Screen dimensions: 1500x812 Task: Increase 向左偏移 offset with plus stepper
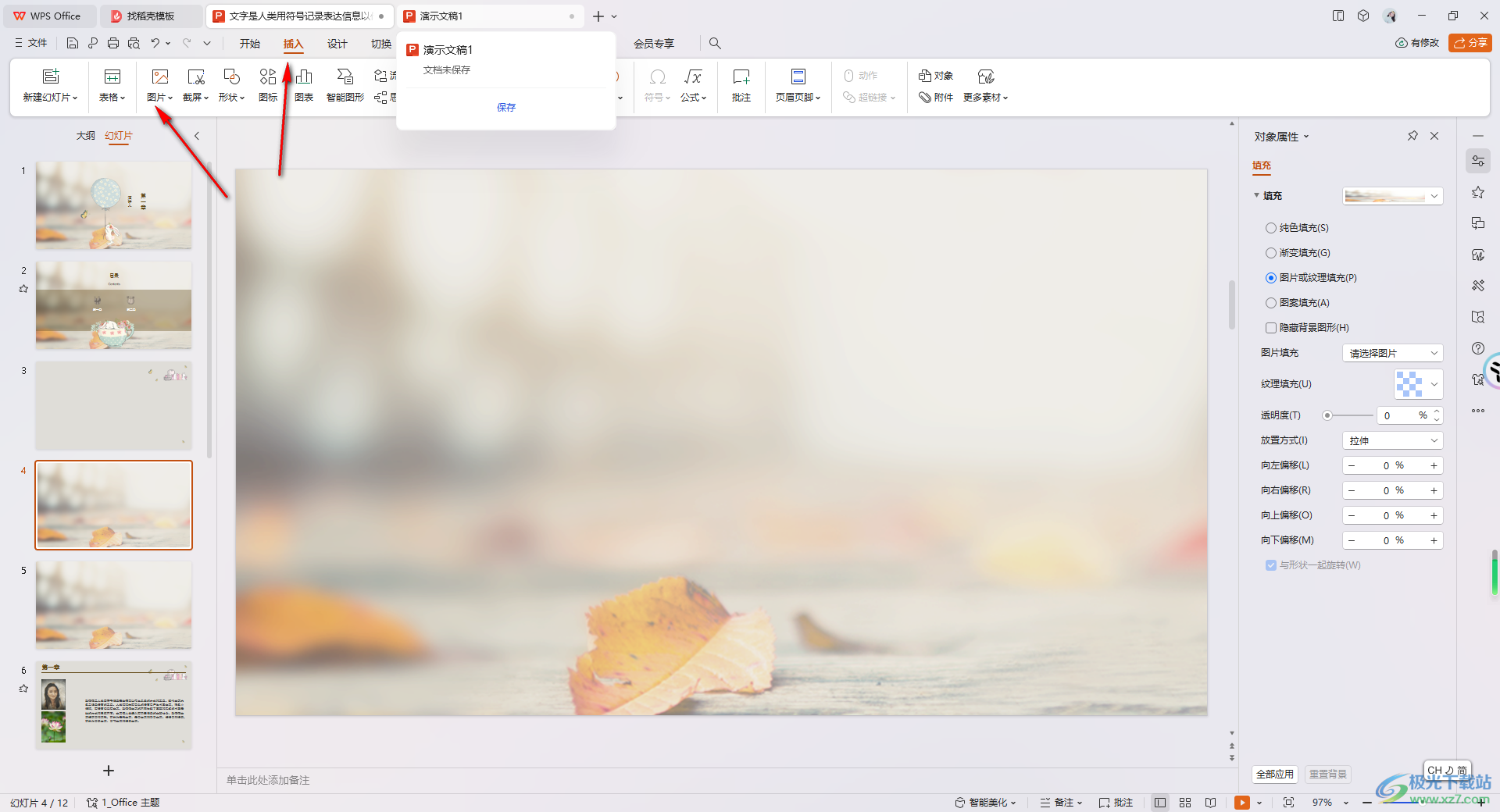pyautogui.click(x=1434, y=465)
